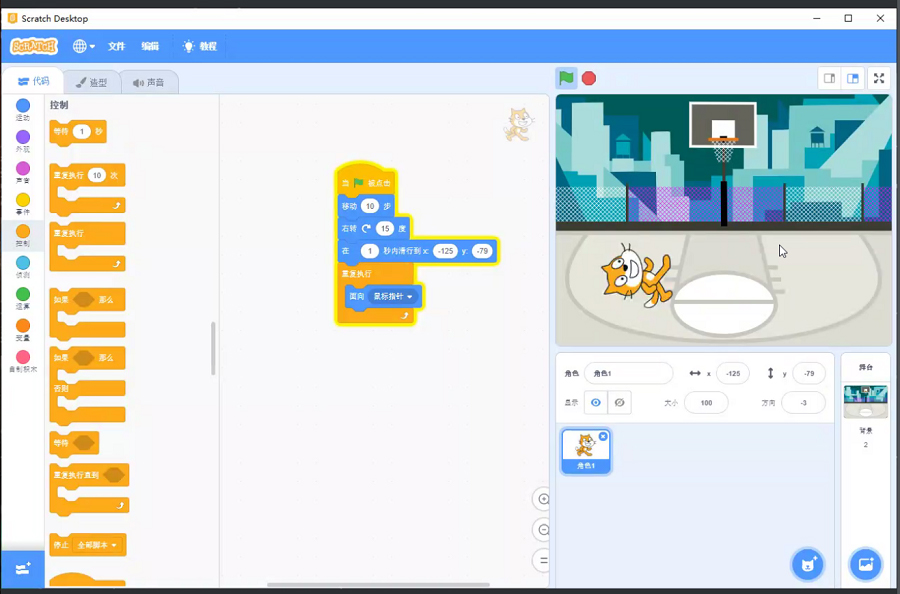Switch to large stage layout

pos(853,78)
